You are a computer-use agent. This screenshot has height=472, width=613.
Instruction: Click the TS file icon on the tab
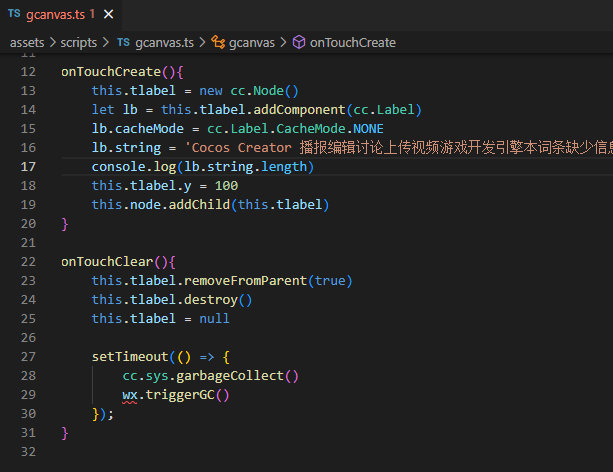tap(14, 14)
